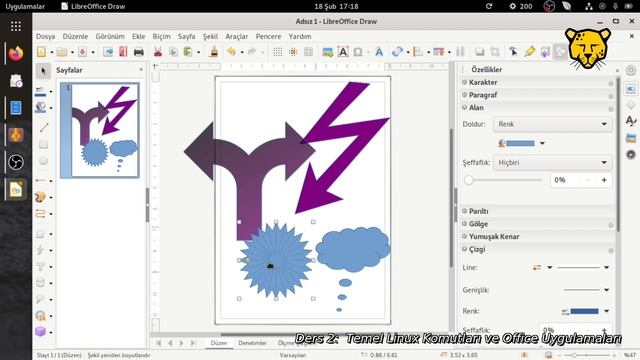
Task: Select the arrow Select tool in drawing toolbar
Action: [43, 71]
